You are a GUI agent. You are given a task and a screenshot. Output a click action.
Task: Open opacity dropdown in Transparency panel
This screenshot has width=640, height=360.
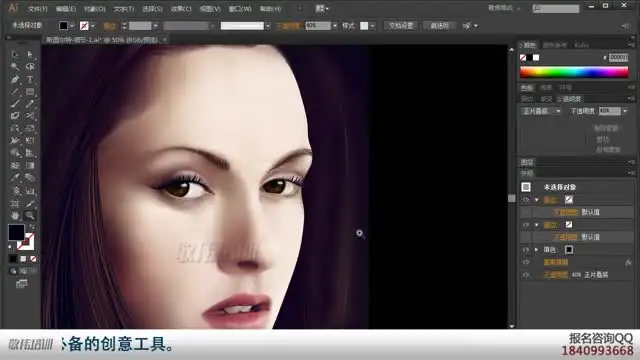coord(625,111)
